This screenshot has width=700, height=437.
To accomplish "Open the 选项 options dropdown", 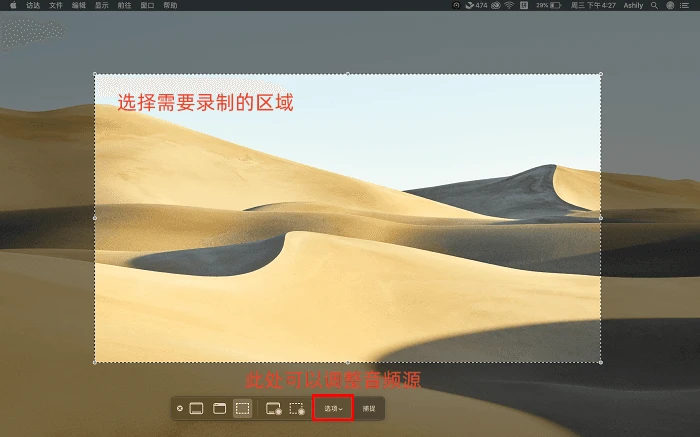I will [333, 408].
